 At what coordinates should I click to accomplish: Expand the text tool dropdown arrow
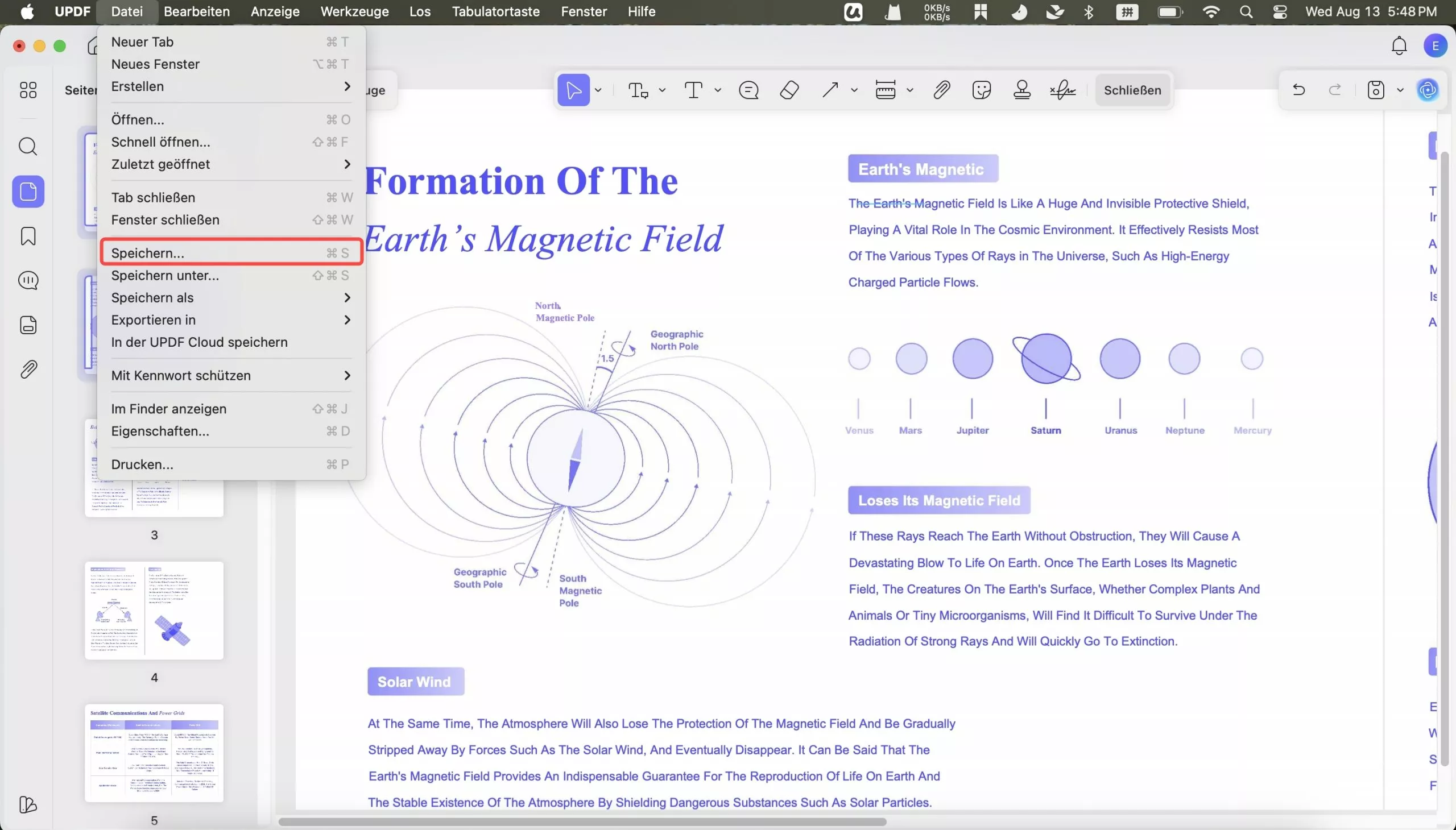718,90
